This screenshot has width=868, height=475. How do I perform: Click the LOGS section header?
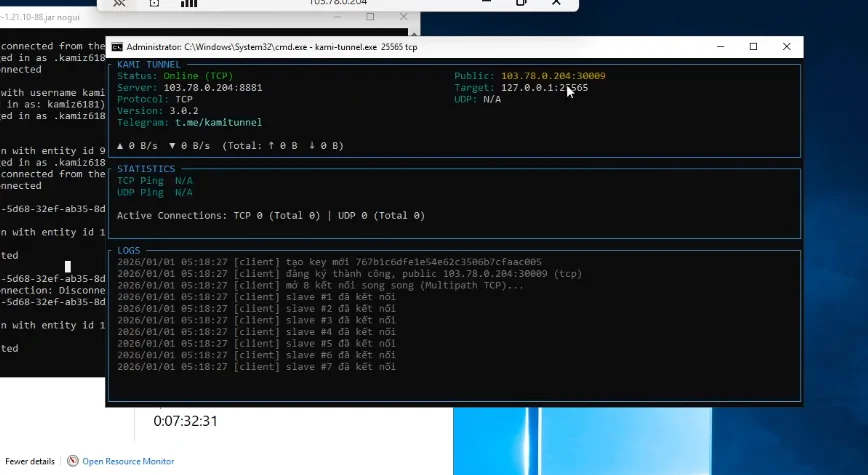pos(128,250)
